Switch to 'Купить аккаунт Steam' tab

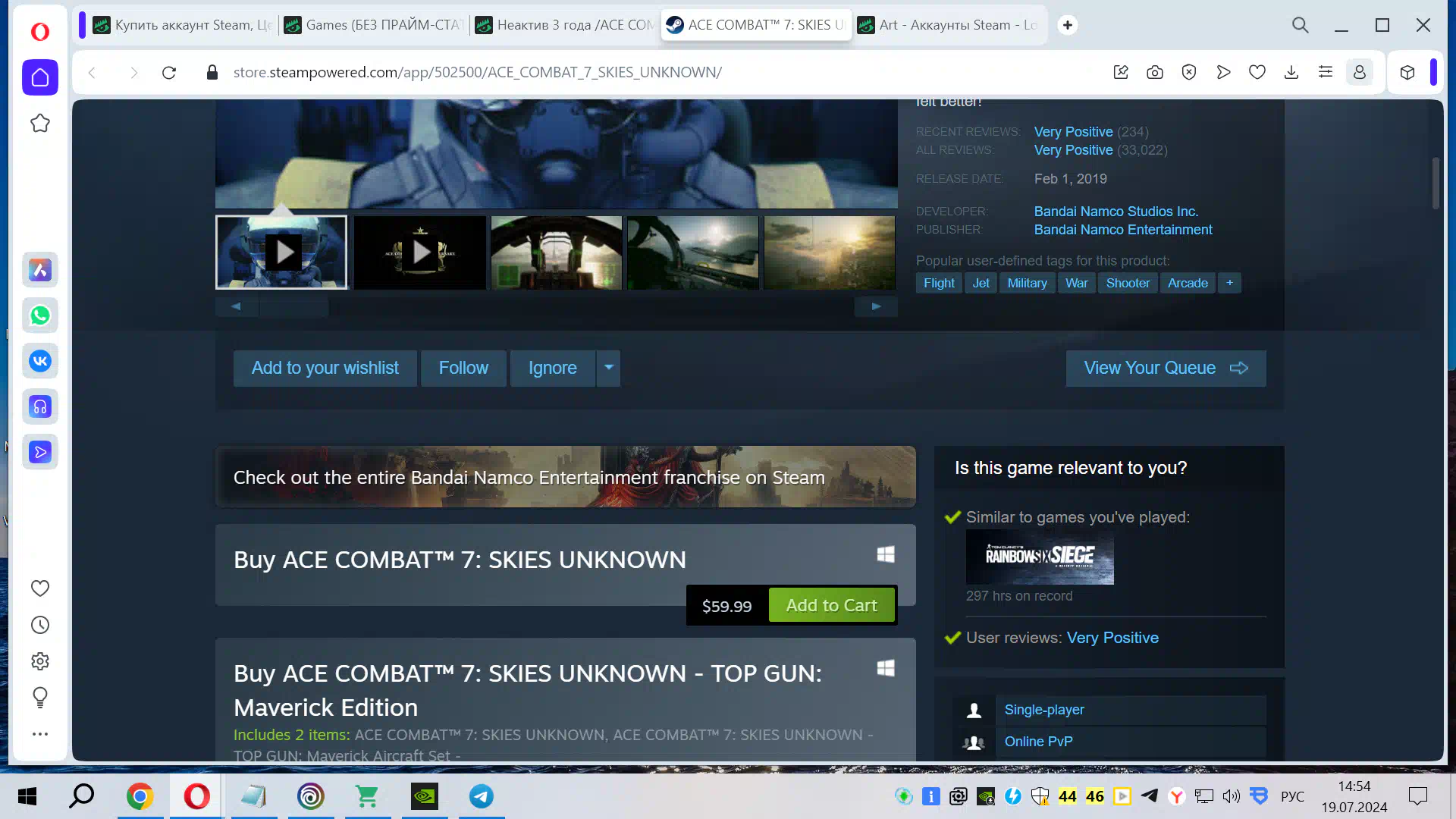182,25
